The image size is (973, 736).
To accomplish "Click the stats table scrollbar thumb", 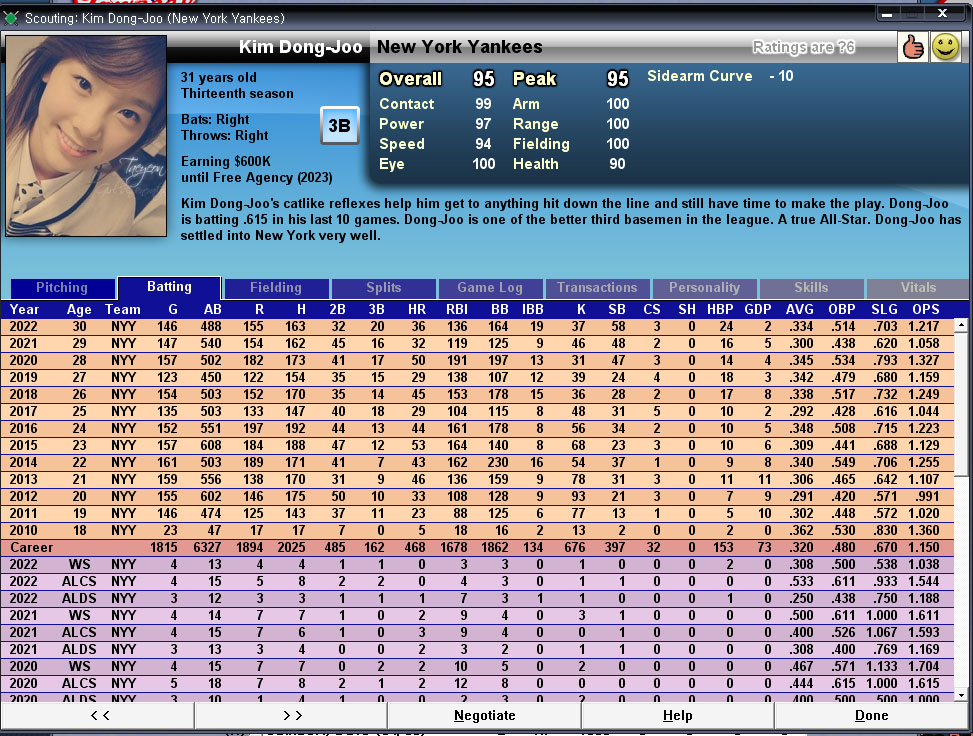I will click(961, 404).
